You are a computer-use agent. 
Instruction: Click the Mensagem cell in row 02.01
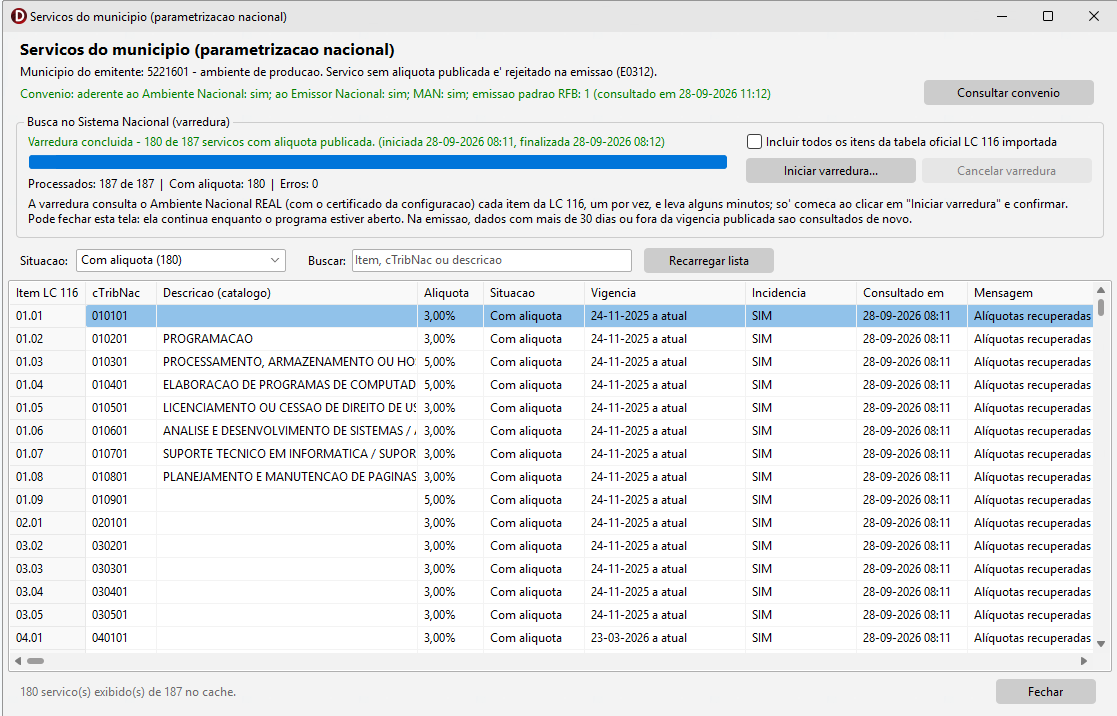click(1030, 522)
